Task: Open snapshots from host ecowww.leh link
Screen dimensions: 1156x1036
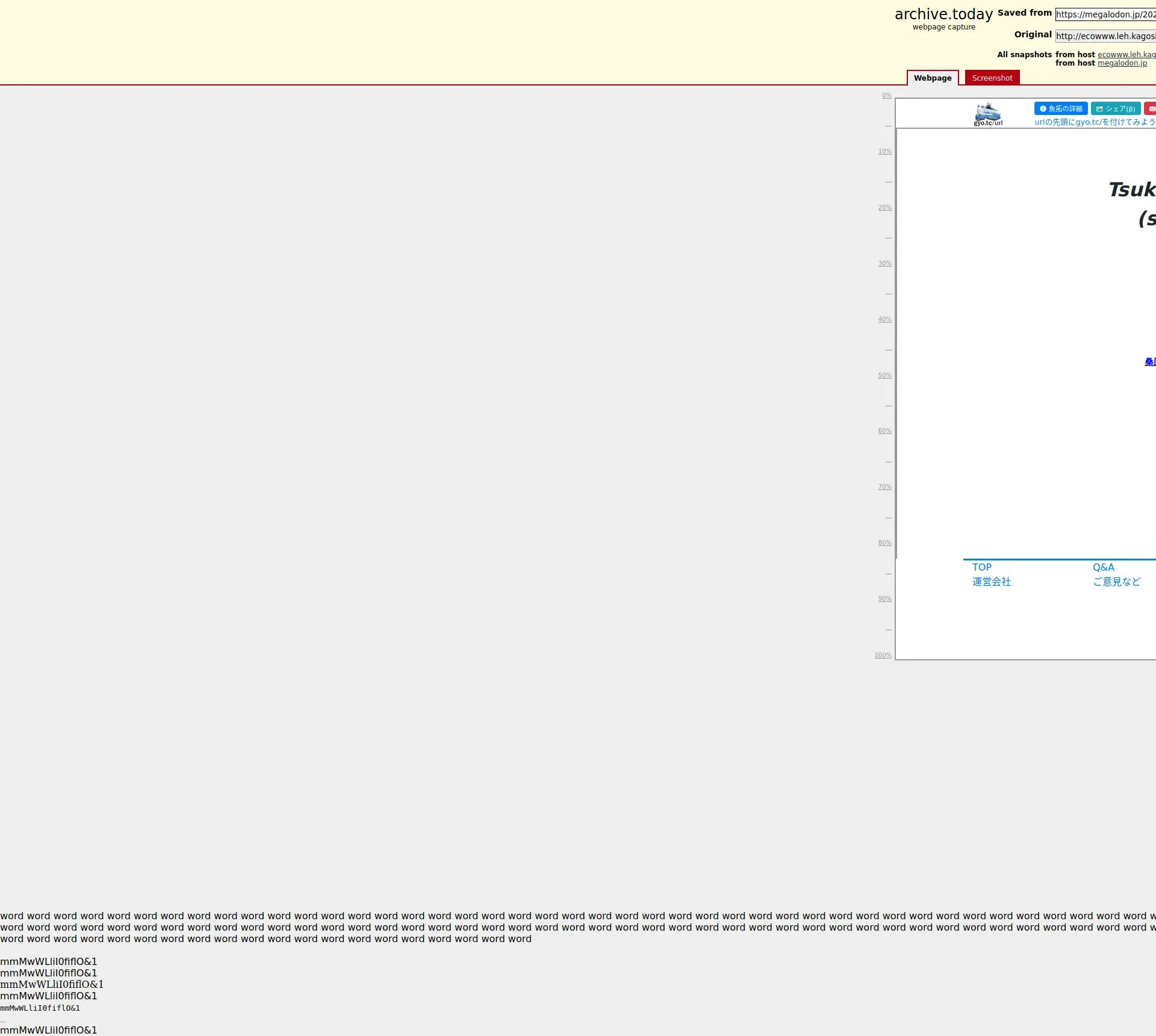Action: [1126, 54]
